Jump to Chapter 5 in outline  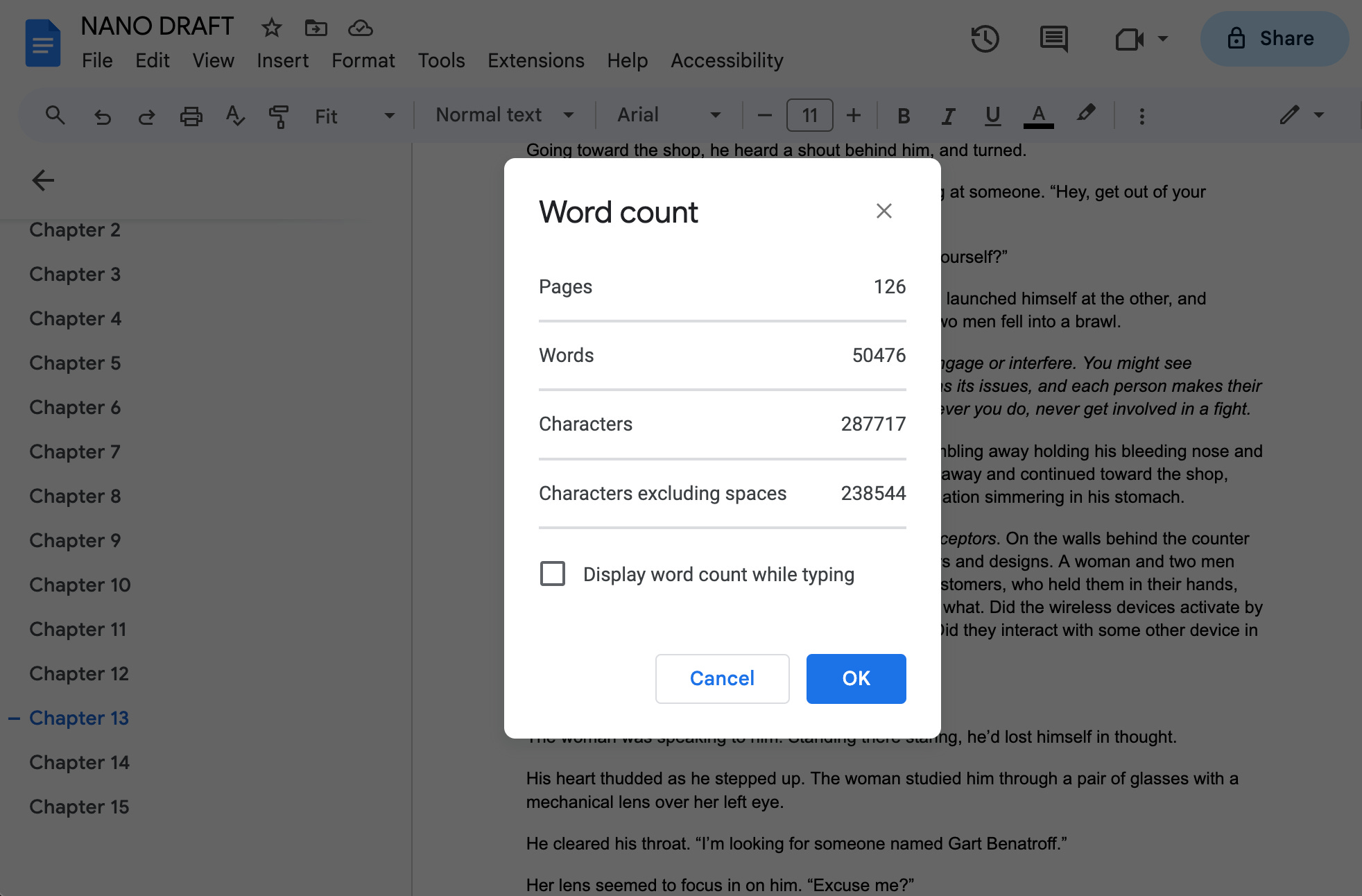75,363
